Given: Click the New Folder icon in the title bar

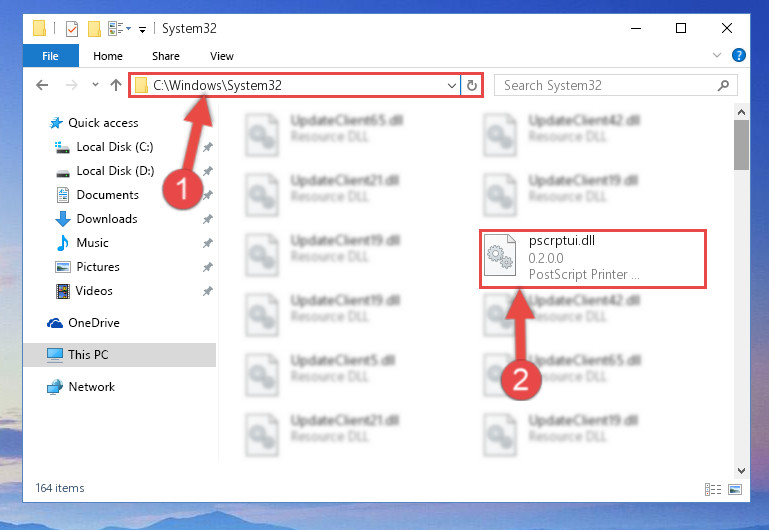Looking at the screenshot, I should (94, 29).
